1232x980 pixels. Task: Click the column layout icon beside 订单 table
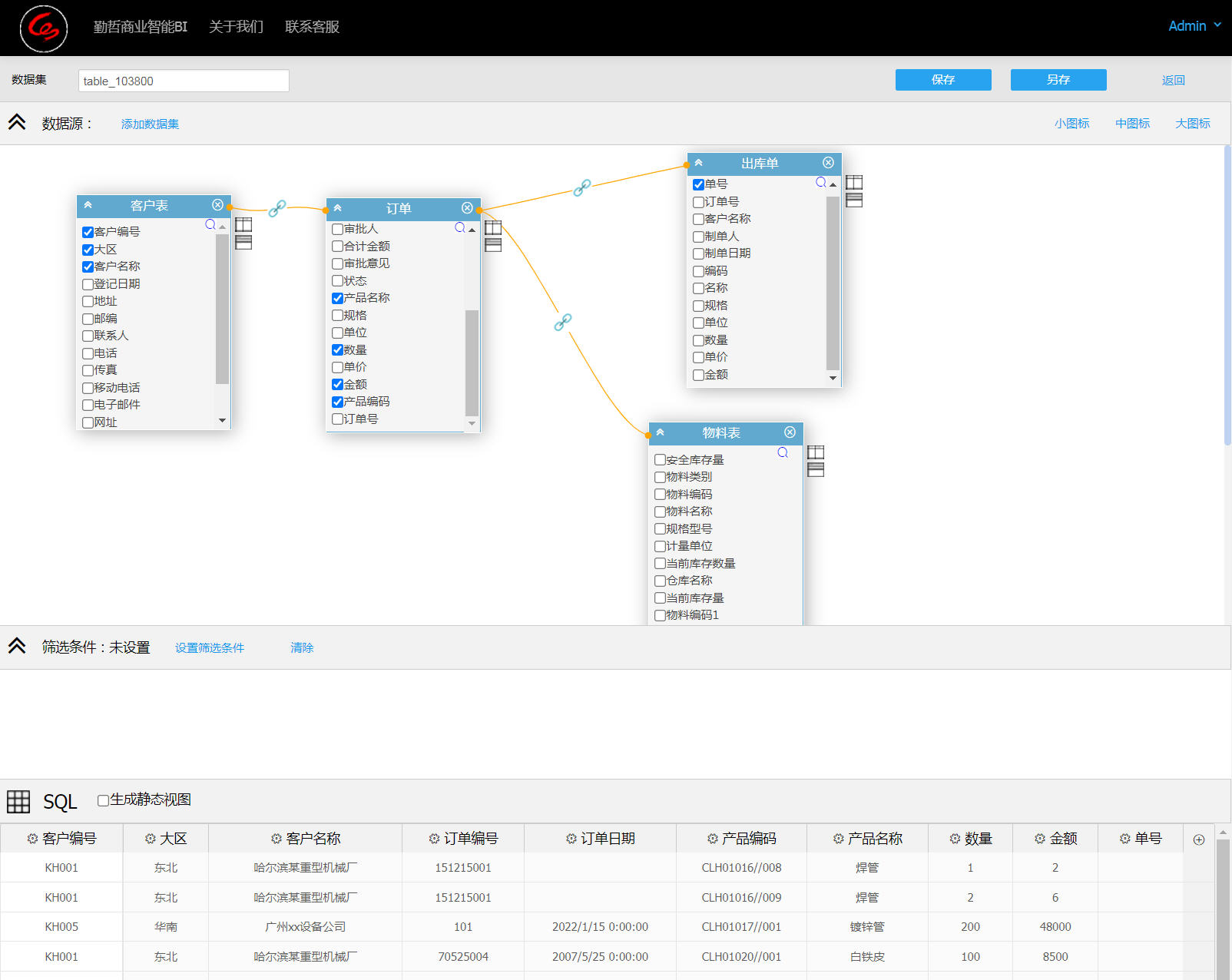pyautogui.click(x=493, y=228)
